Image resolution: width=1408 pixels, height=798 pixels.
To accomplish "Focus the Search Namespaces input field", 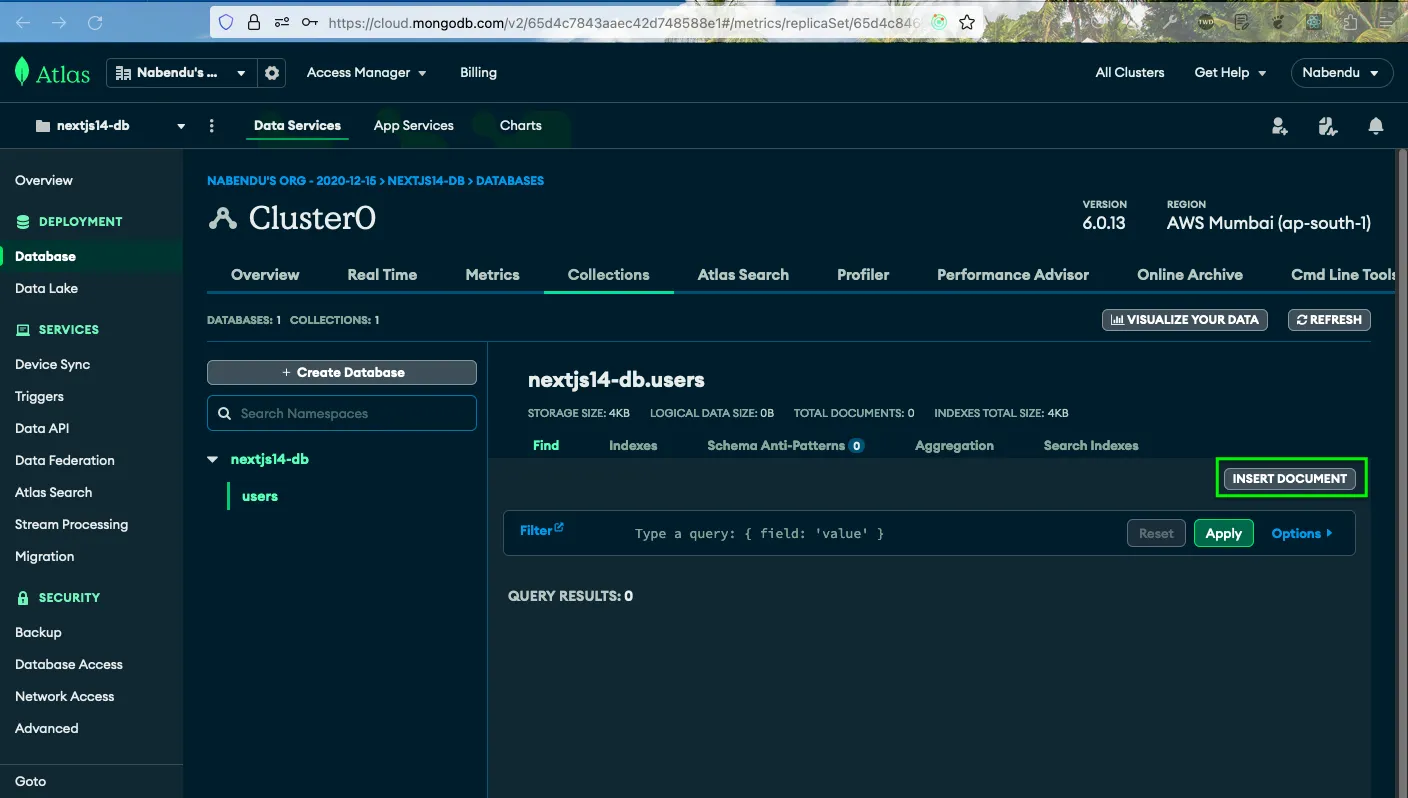I will pyautogui.click(x=342, y=413).
